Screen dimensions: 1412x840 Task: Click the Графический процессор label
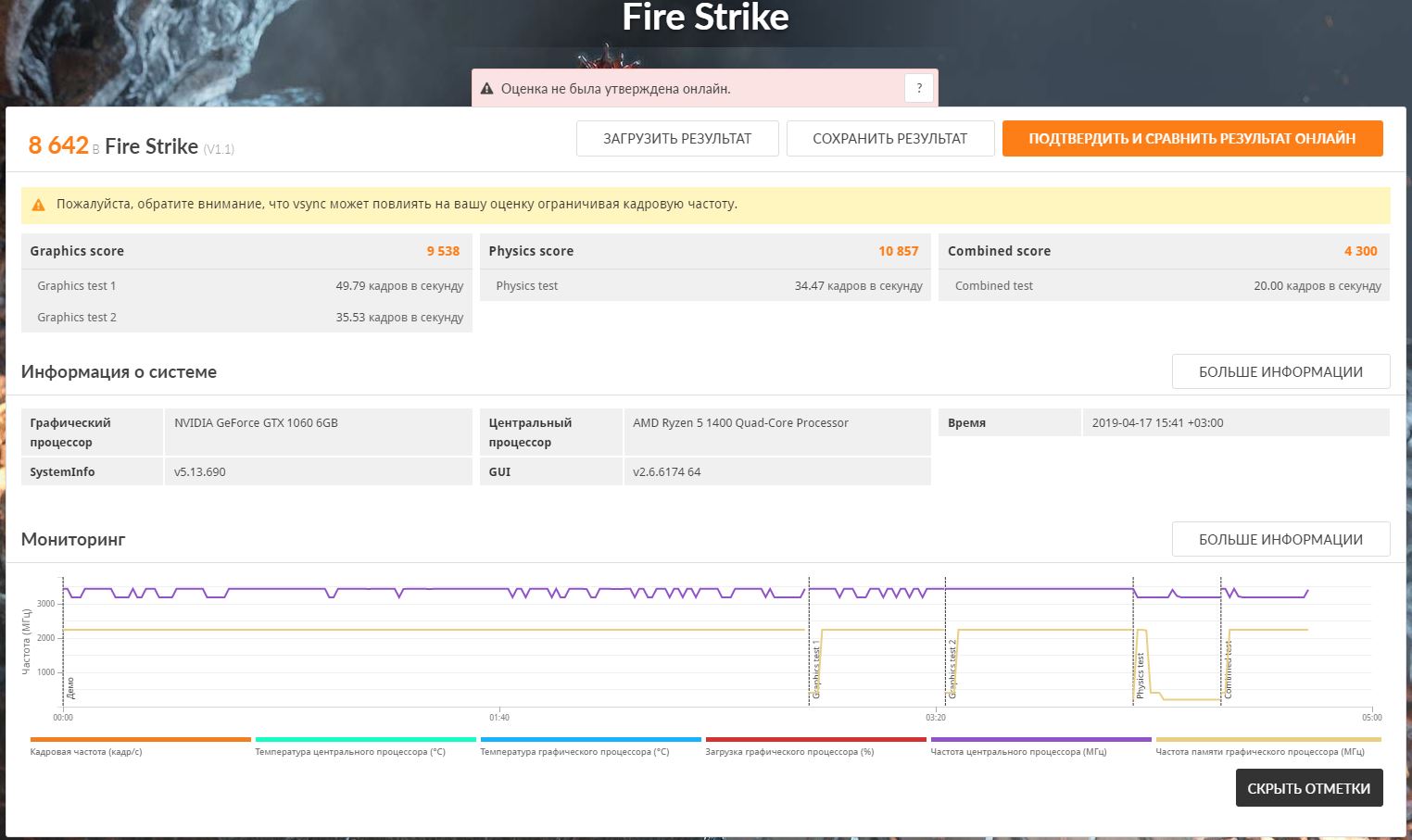pyautogui.click(x=70, y=433)
